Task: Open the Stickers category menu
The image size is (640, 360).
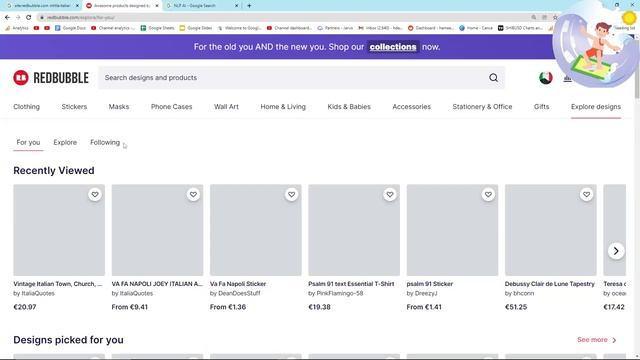Action: 74,107
